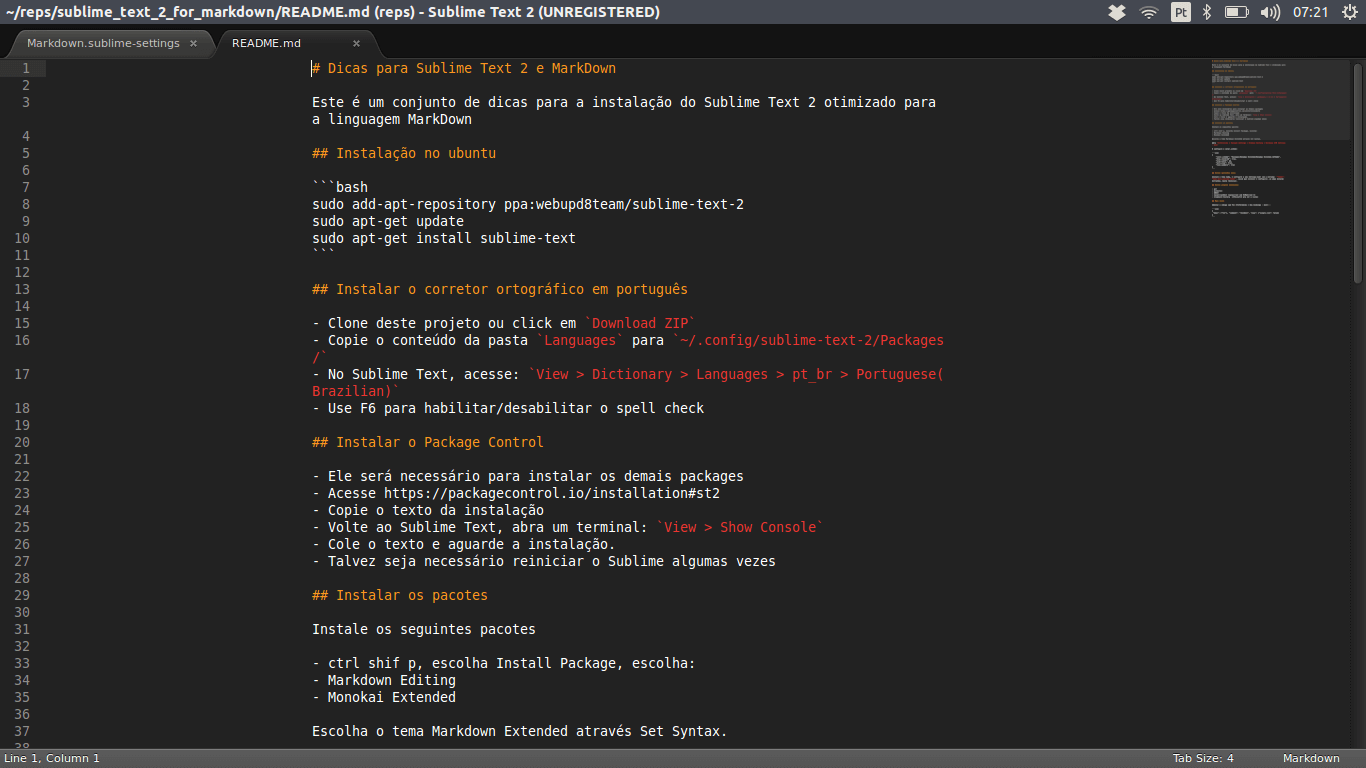Open the Dropbox tray icon

[1118, 12]
